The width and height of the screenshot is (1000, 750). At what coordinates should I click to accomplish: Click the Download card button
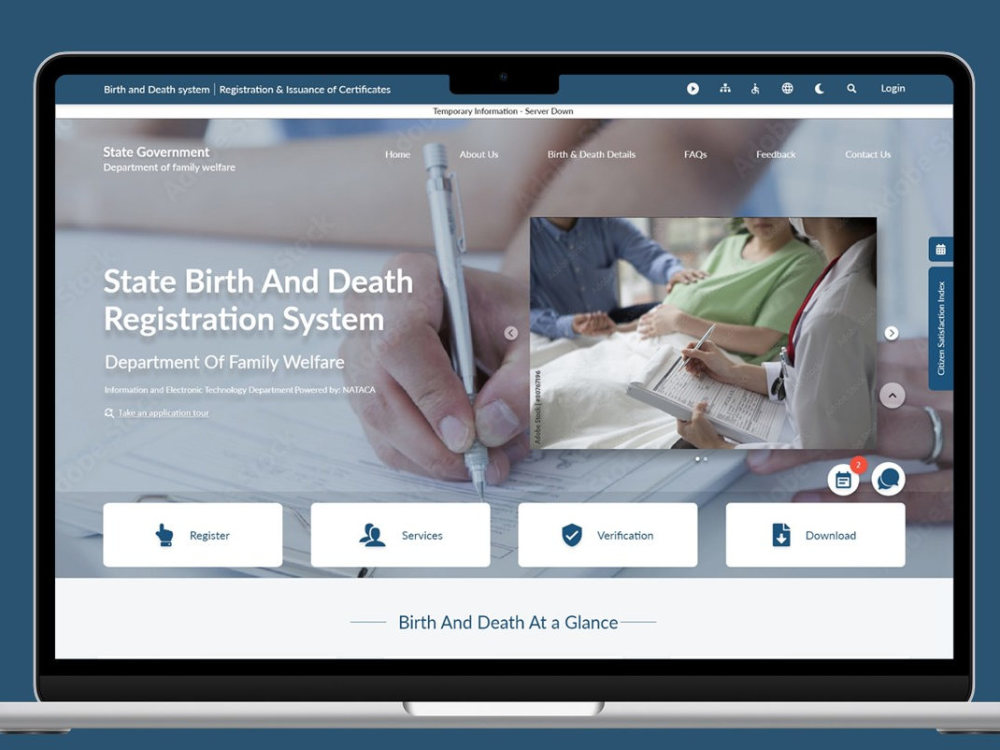(816, 535)
